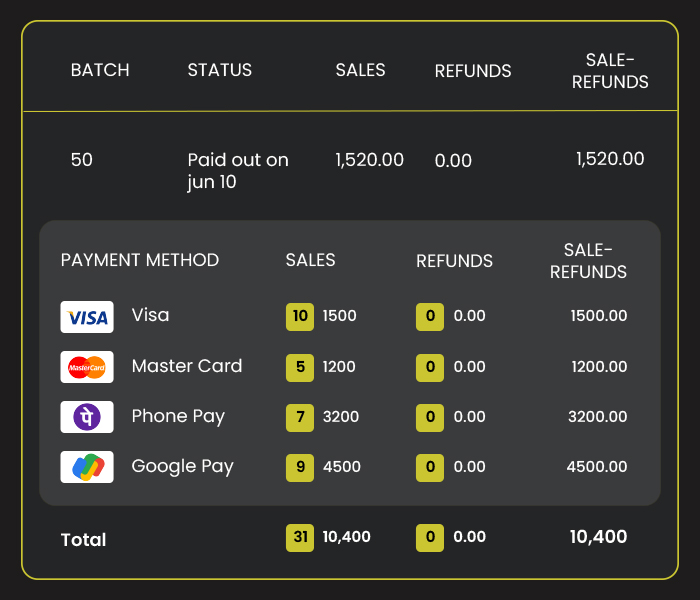Sort by the BATCH column header
The width and height of the screenshot is (700, 600).
pos(100,70)
